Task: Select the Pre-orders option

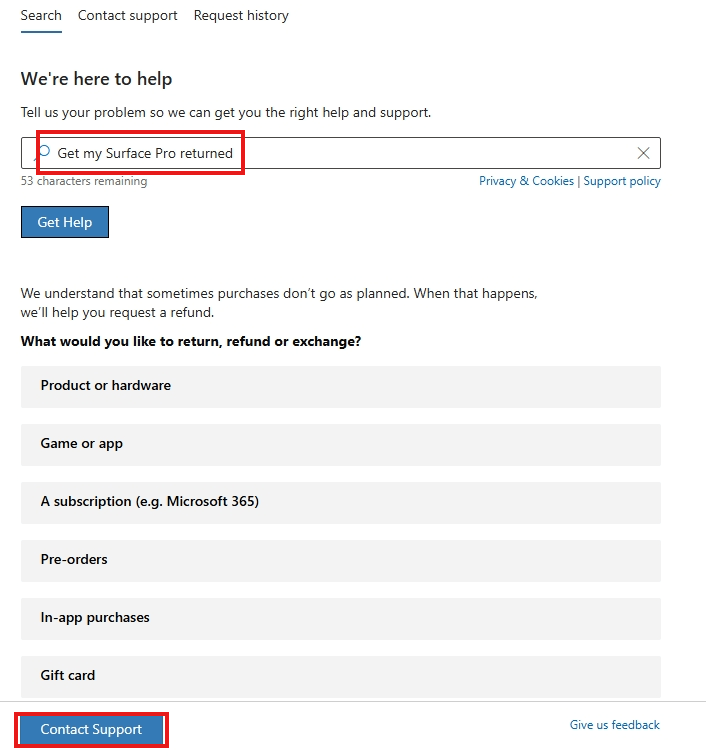Action: coord(340,560)
